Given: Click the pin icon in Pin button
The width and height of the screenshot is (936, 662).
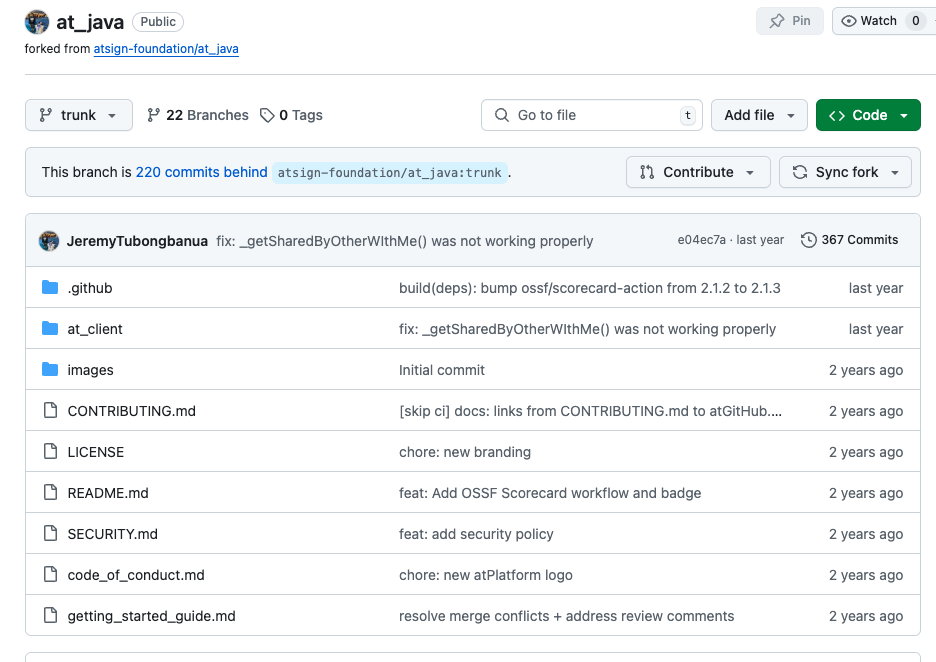Looking at the screenshot, I should tap(777, 21).
